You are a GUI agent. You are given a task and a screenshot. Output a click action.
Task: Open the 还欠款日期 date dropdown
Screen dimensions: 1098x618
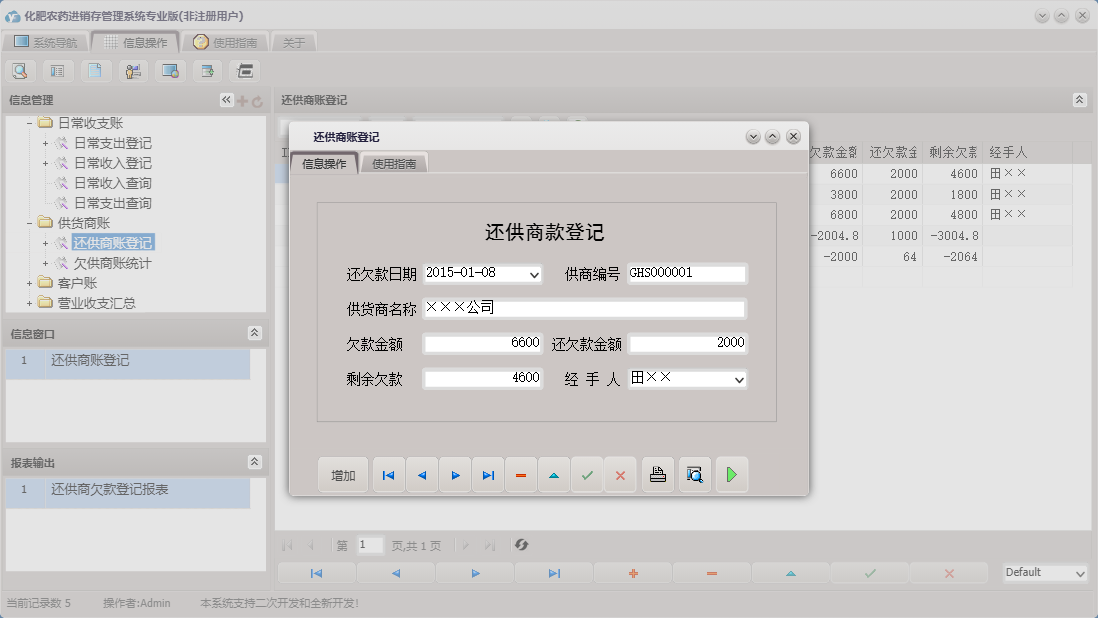(x=534, y=274)
